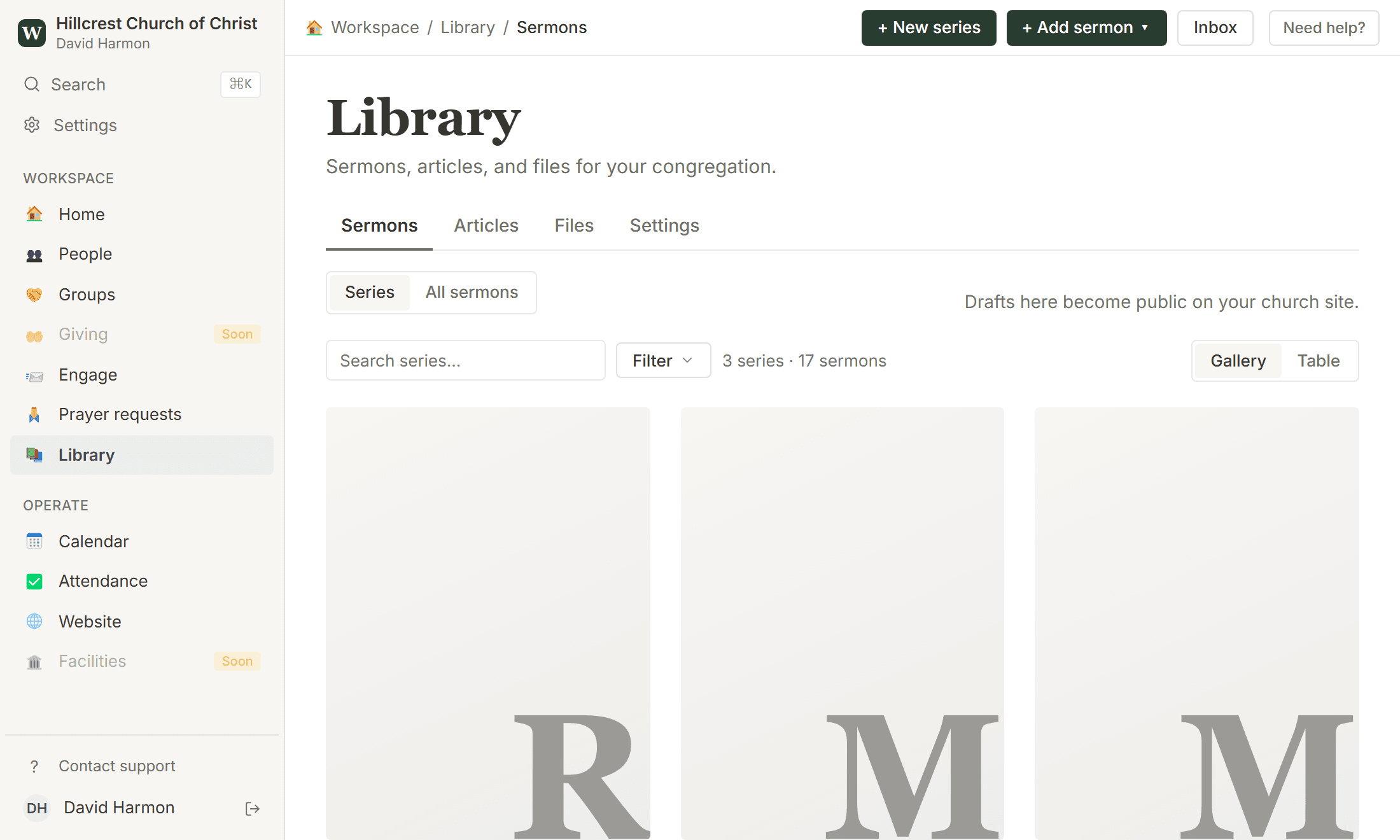Open Prayer requests in sidebar

pyautogui.click(x=142, y=415)
